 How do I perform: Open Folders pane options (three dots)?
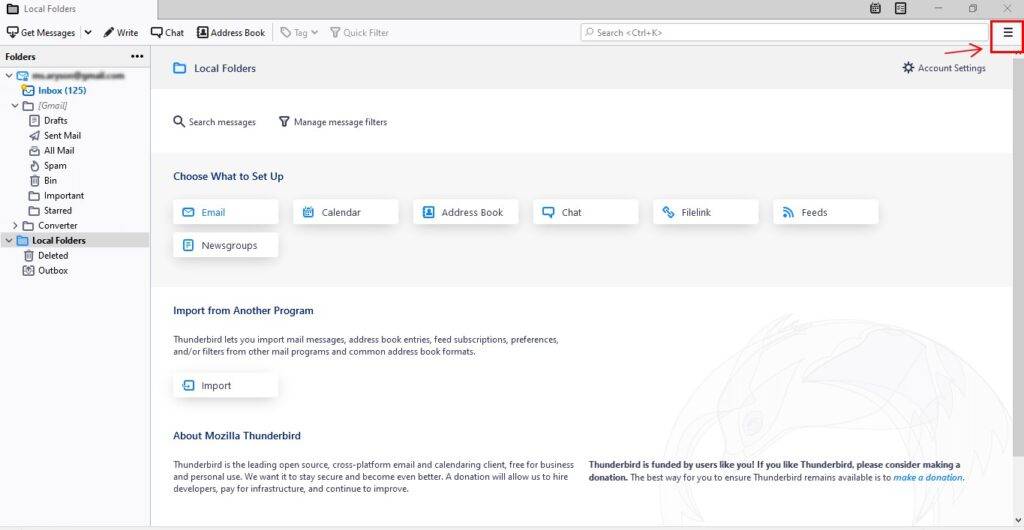[137, 57]
